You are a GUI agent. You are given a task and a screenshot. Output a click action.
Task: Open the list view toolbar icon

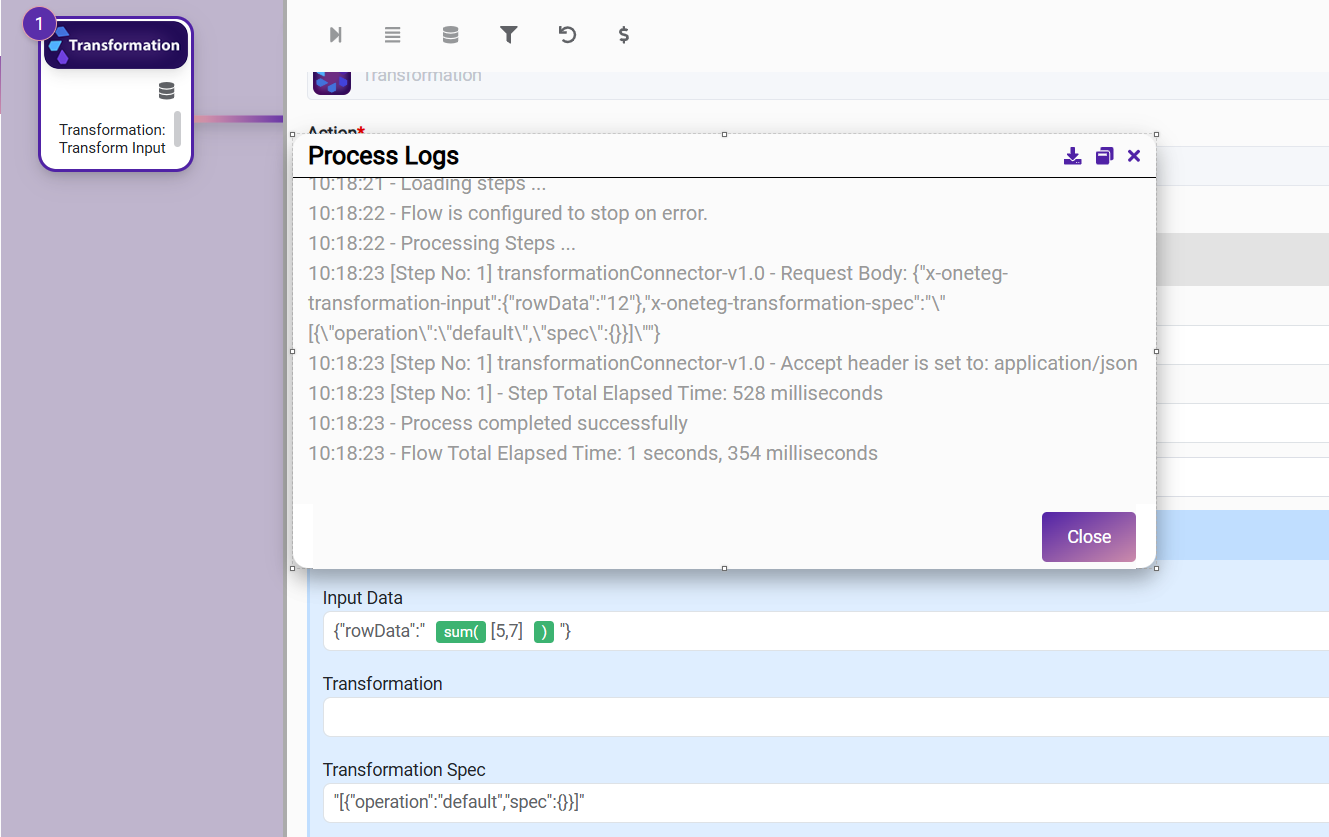[x=393, y=35]
